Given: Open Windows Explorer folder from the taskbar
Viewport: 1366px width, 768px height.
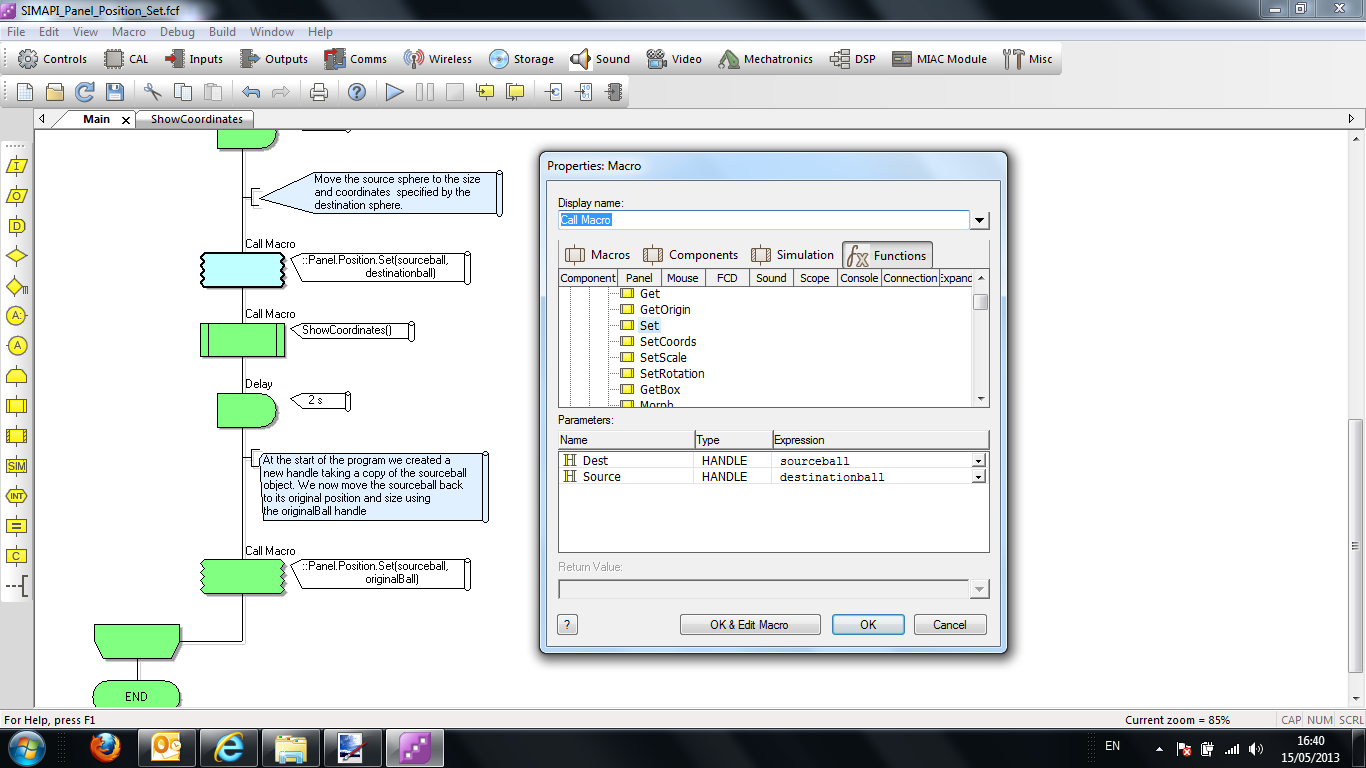Looking at the screenshot, I should [291, 748].
